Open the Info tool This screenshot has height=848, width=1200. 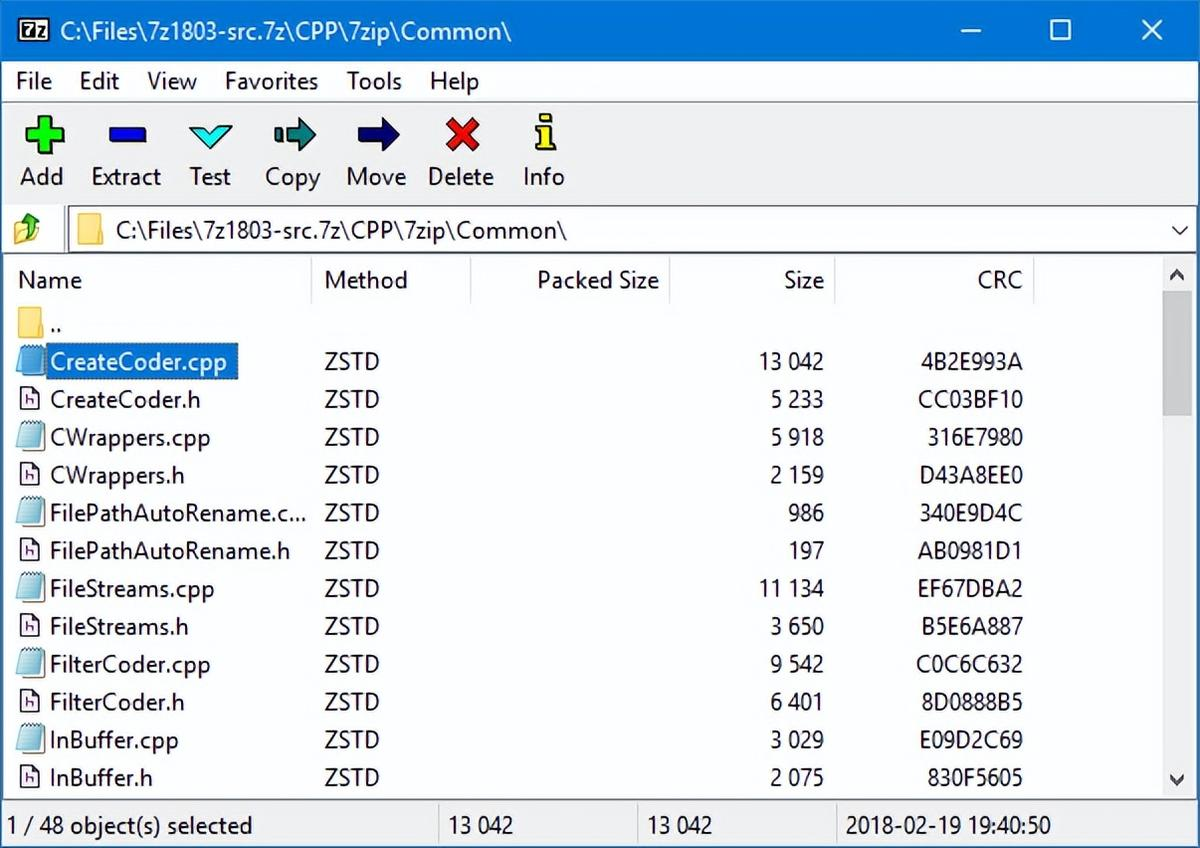pyautogui.click(x=544, y=133)
